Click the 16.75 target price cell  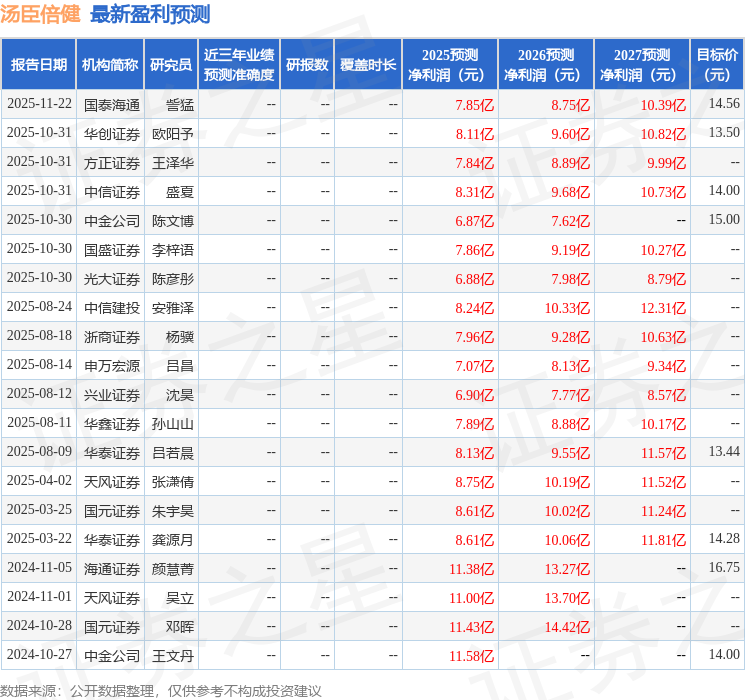tap(724, 568)
